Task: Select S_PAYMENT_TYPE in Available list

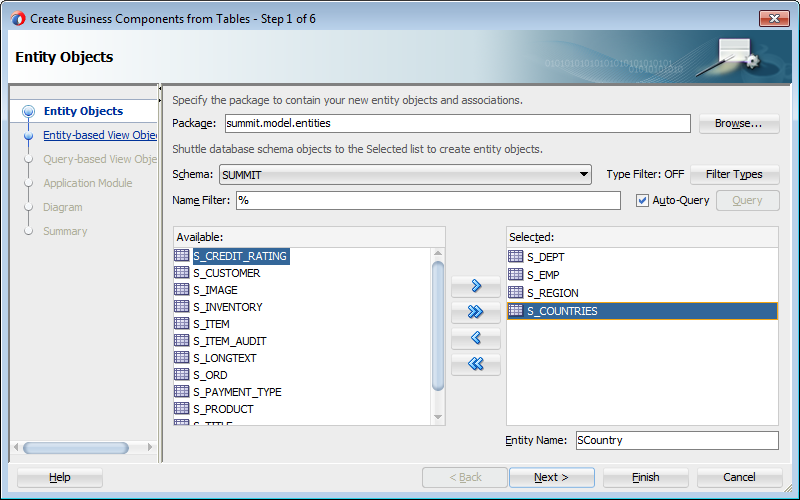Action: tap(237, 392)
